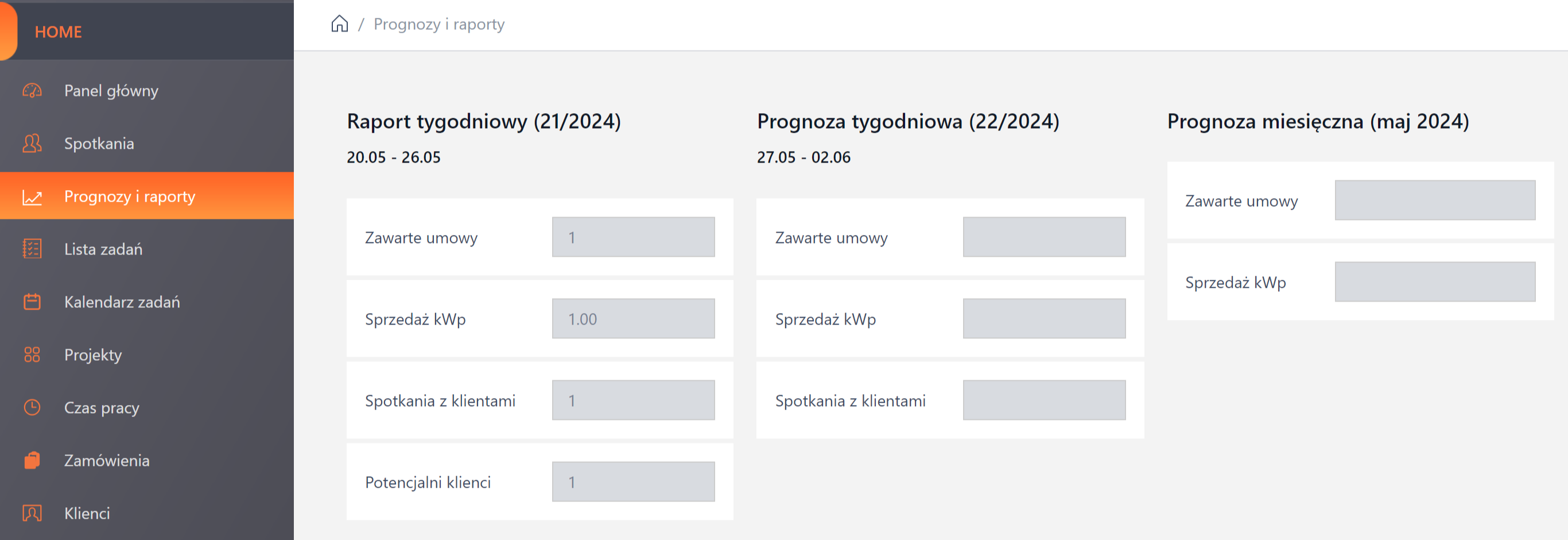
Task: Click weekly forecast Spotkania z klientami field
Action: (1044, 400)
